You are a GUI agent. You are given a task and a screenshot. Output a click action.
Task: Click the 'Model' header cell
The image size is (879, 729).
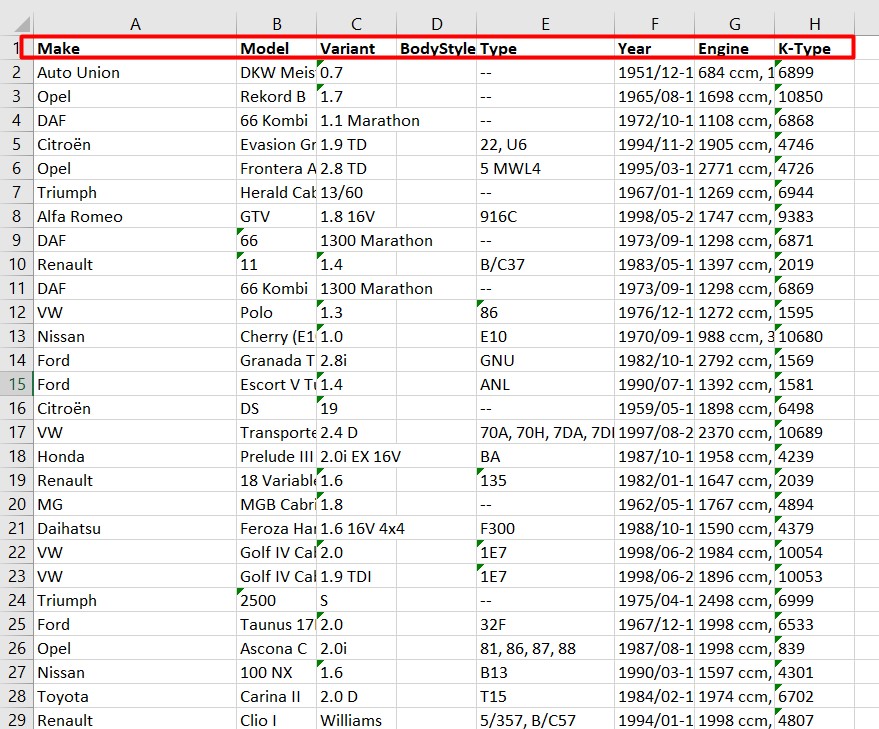(276, 48)
